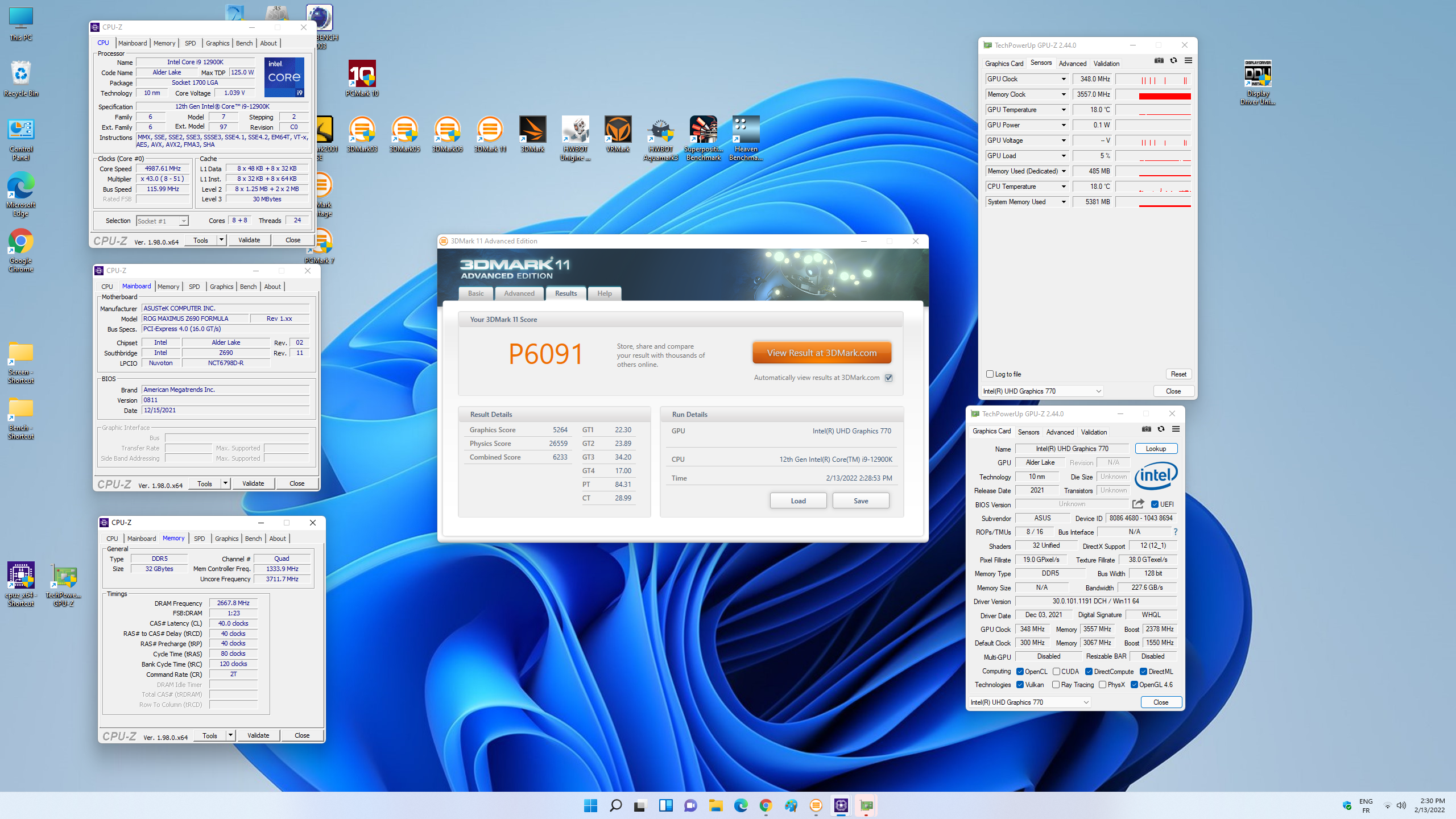Click the Reset button in GPU-Z Sensors
This screenshot has height=819, width=1456.
click(x=1178, y=374)
